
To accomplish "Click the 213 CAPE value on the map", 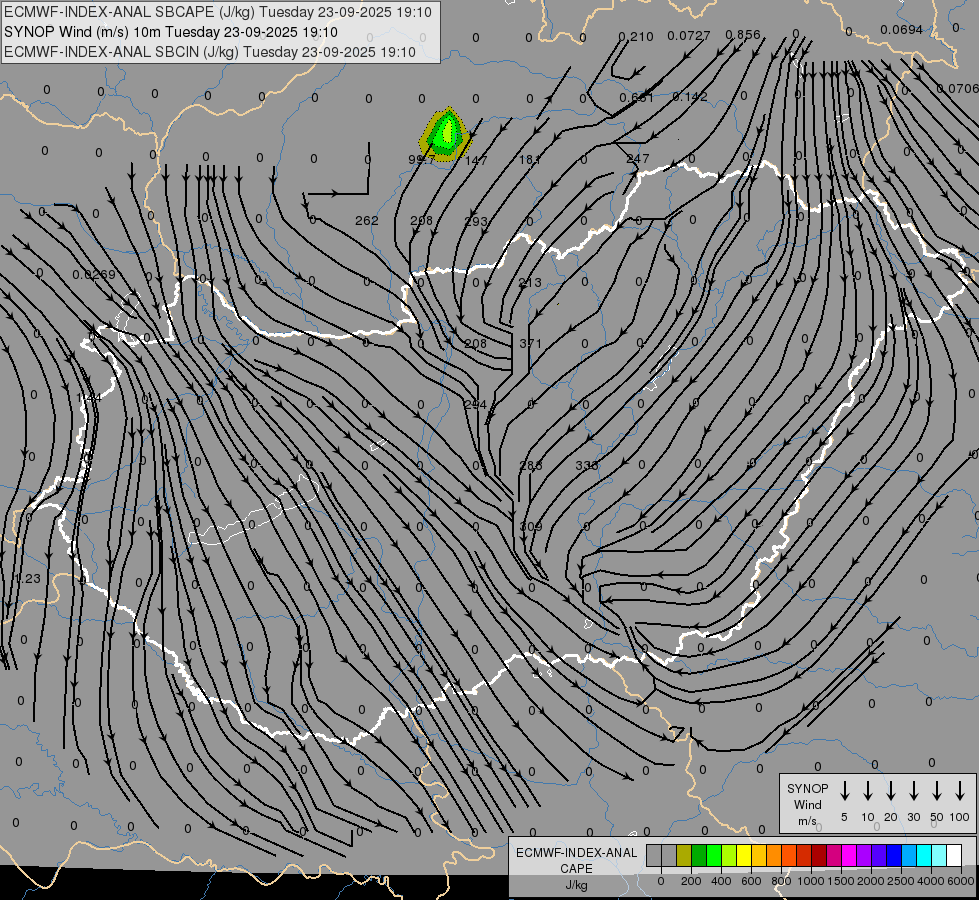I will point(530,282).
